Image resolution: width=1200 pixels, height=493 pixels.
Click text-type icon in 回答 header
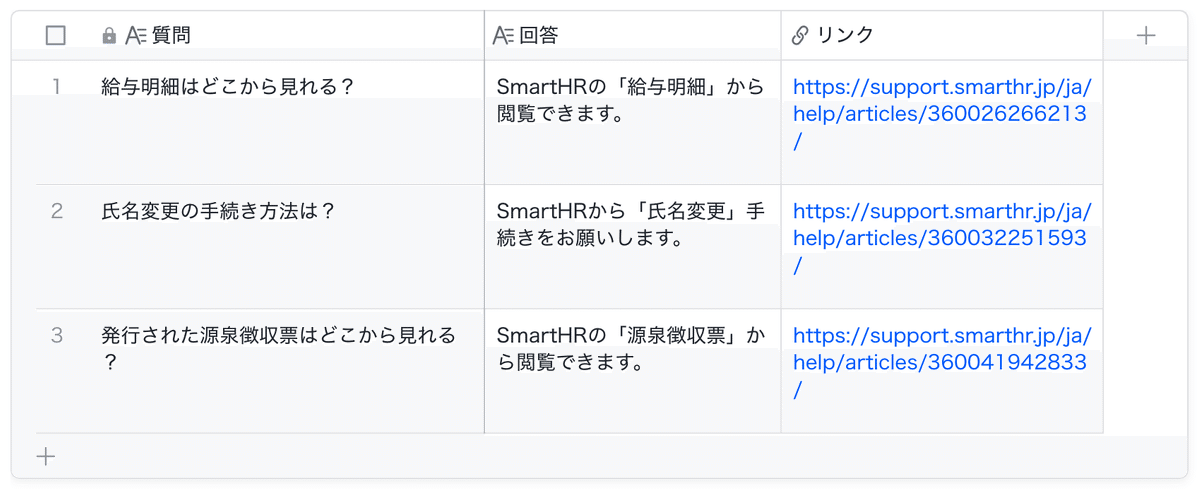tap(504, 36)
